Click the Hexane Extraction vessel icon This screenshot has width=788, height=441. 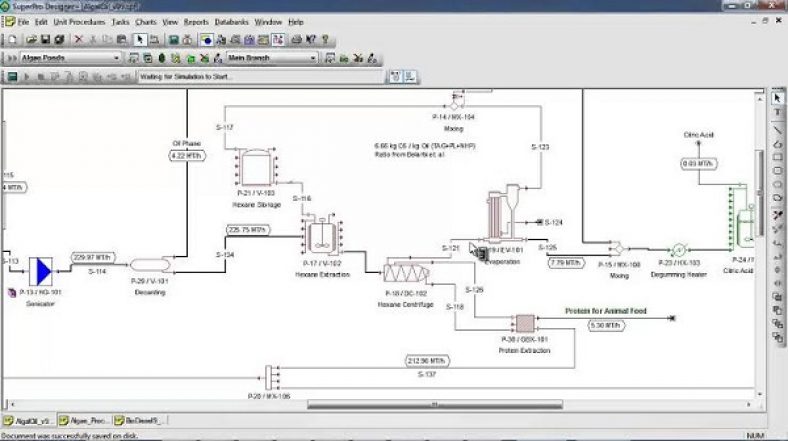tap(322, 237)
